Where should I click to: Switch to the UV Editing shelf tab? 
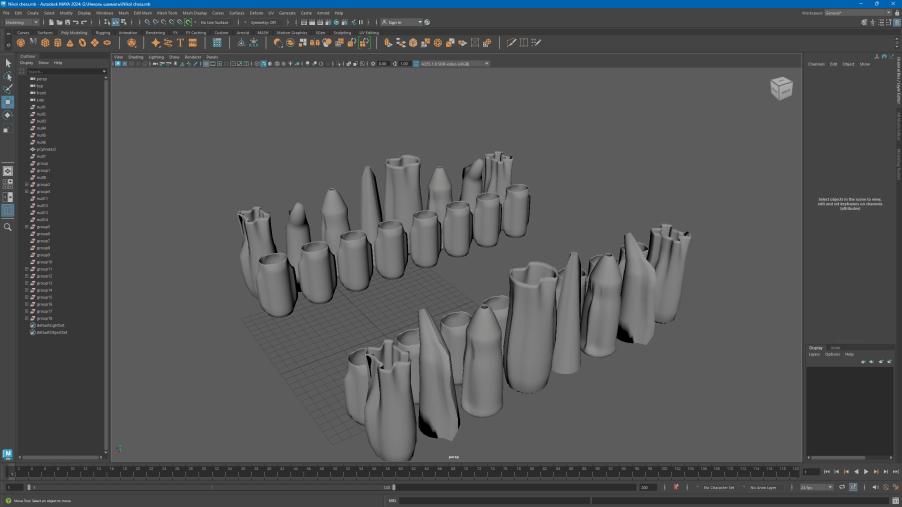tap(369, 33)
